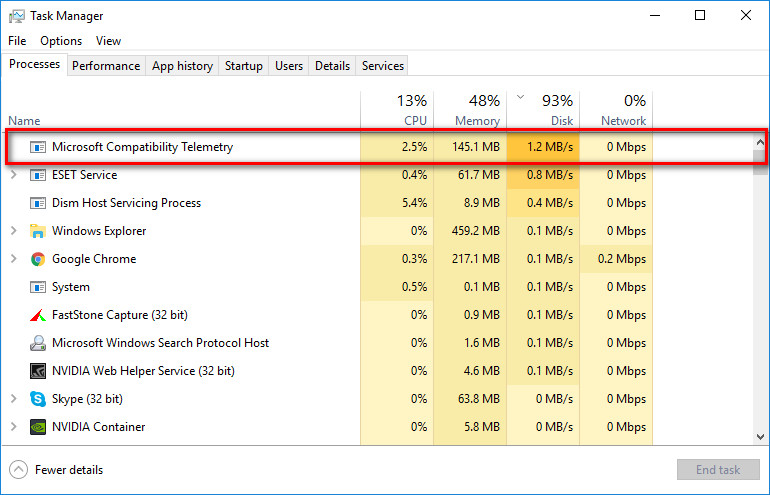Select NVIDIA Web Helper Service (32 bit) name
The image size is (770, 495).
pyautogui.click(x=143, y=371)
